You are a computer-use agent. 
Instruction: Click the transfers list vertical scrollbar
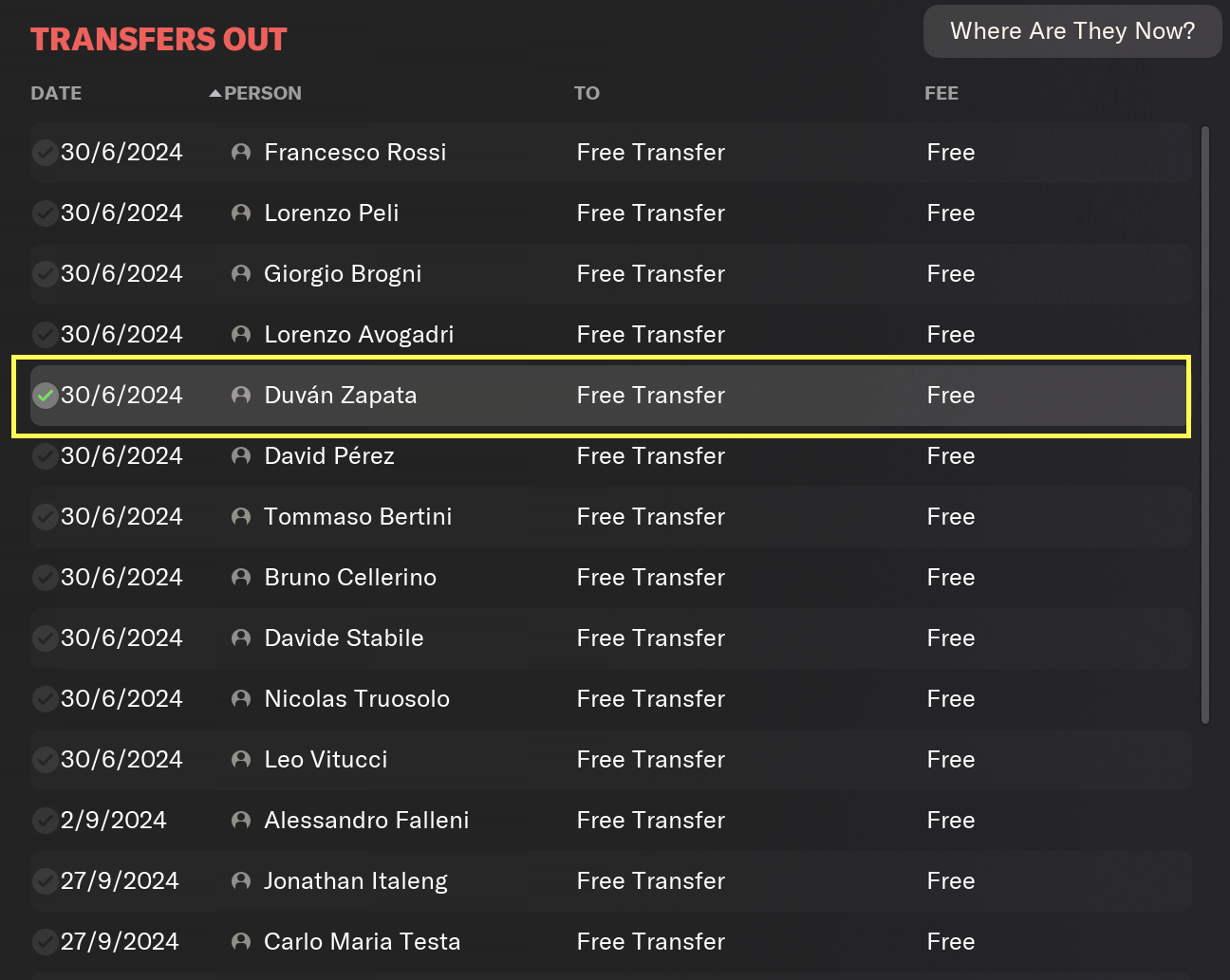coord(1205,425)
